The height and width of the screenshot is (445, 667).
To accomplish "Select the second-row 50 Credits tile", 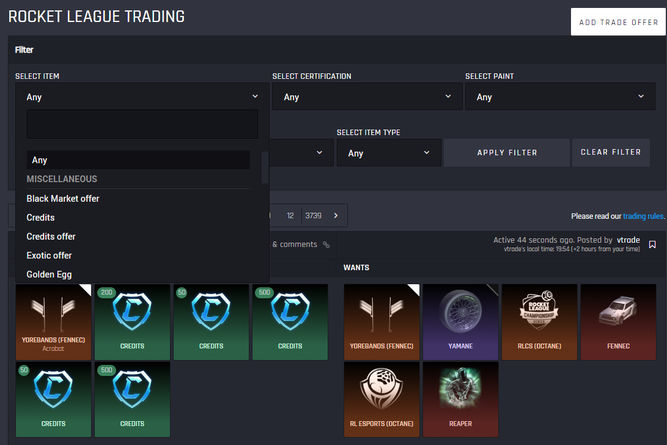I will click(x=54, y=399).
